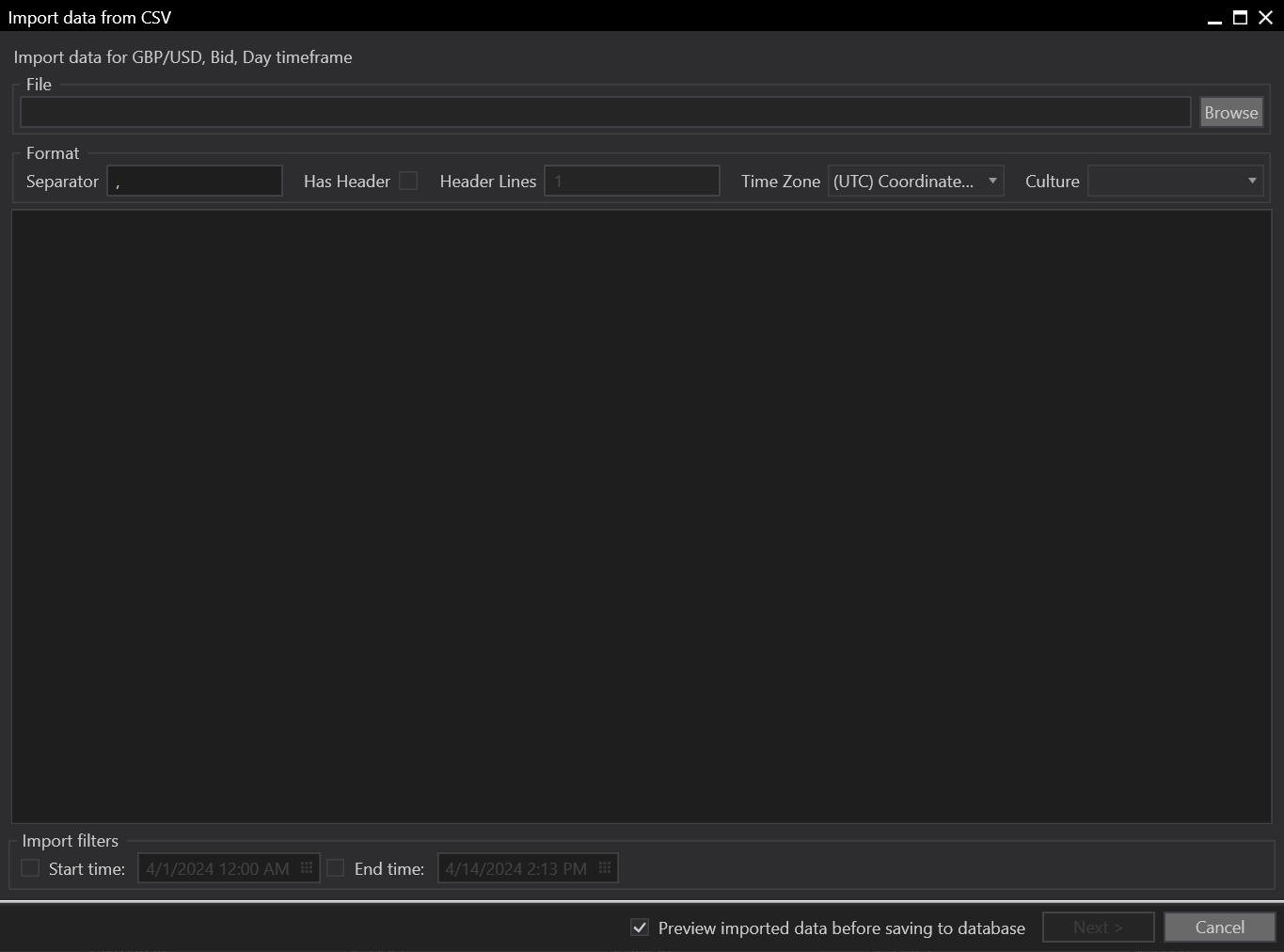The width and height of the screenshot is (1284, 952).
Task: Maximize the Import data from CSV window
Action: coord(1240,18)
